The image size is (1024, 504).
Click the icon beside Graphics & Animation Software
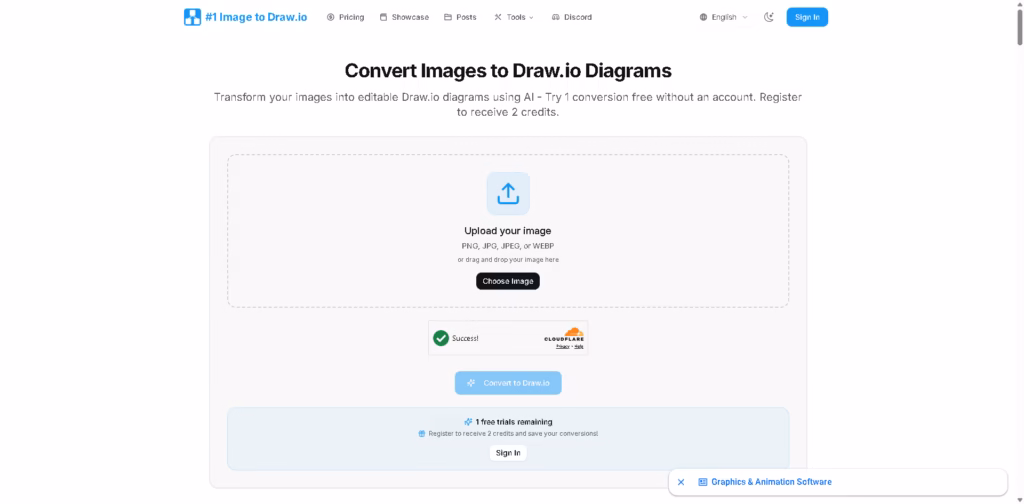pos(703,482)
